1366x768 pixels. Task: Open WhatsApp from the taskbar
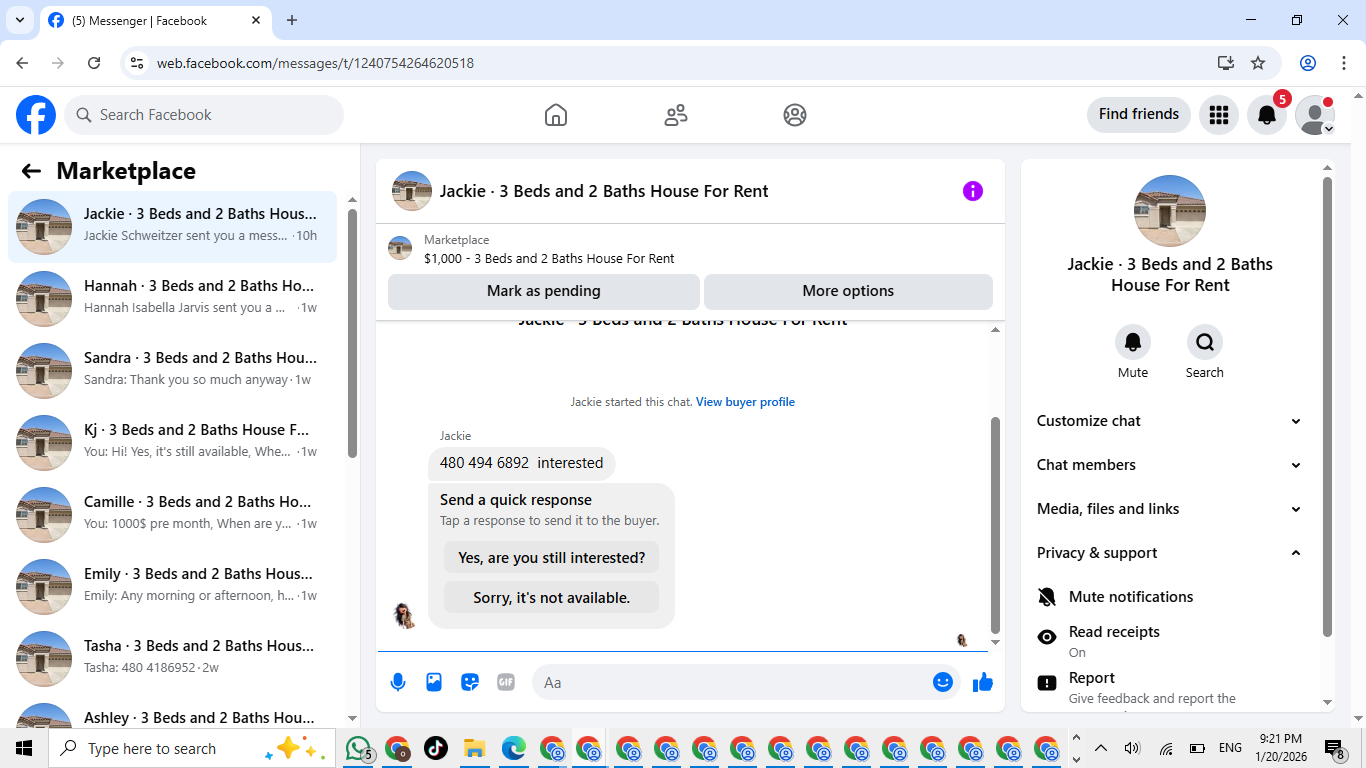pyautogui.click(x=358, y=748)
